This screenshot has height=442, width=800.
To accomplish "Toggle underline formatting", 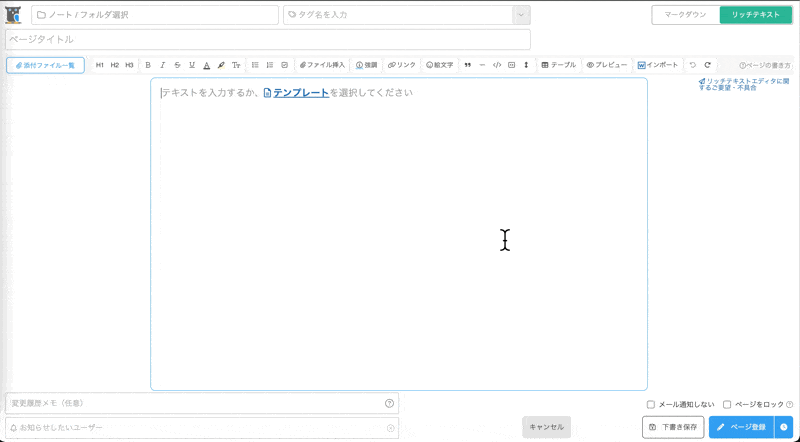I will pyautogui.click(x=192, y=65).
